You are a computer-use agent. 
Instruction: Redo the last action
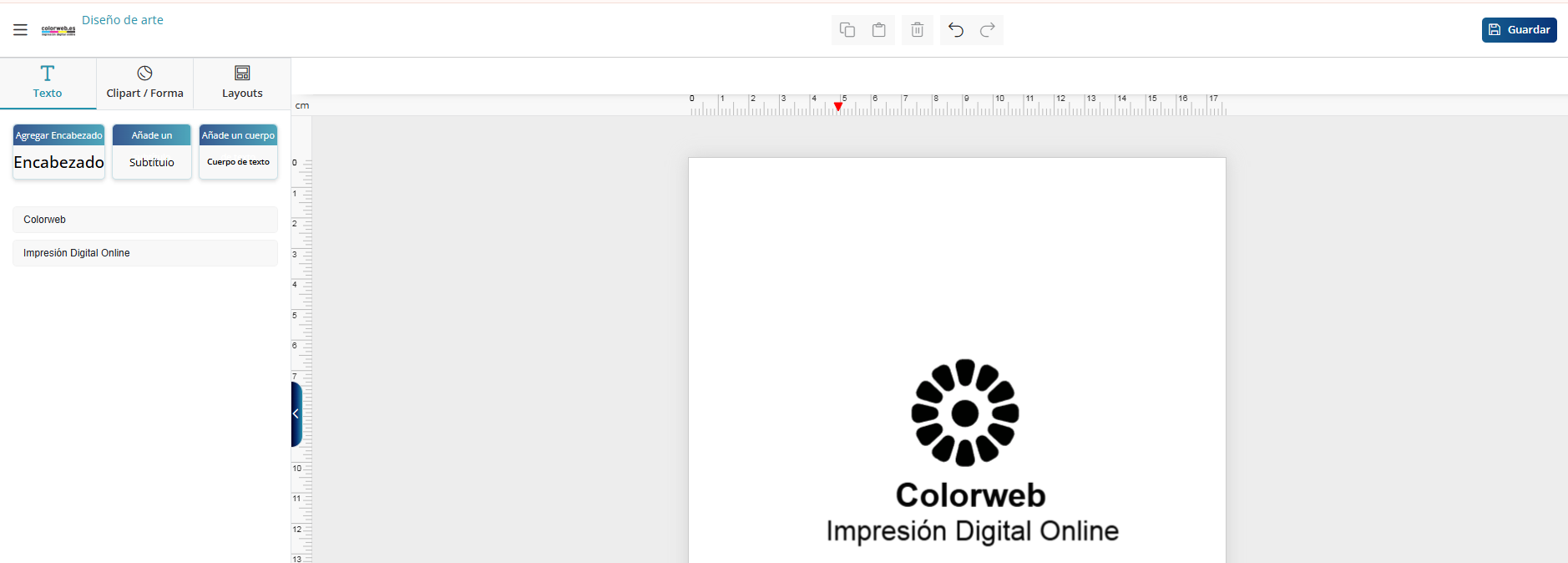point(987,30)
